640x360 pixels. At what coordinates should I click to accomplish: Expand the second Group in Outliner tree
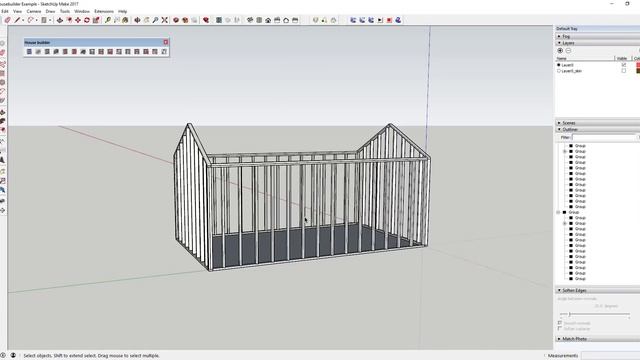coord(565,151)
